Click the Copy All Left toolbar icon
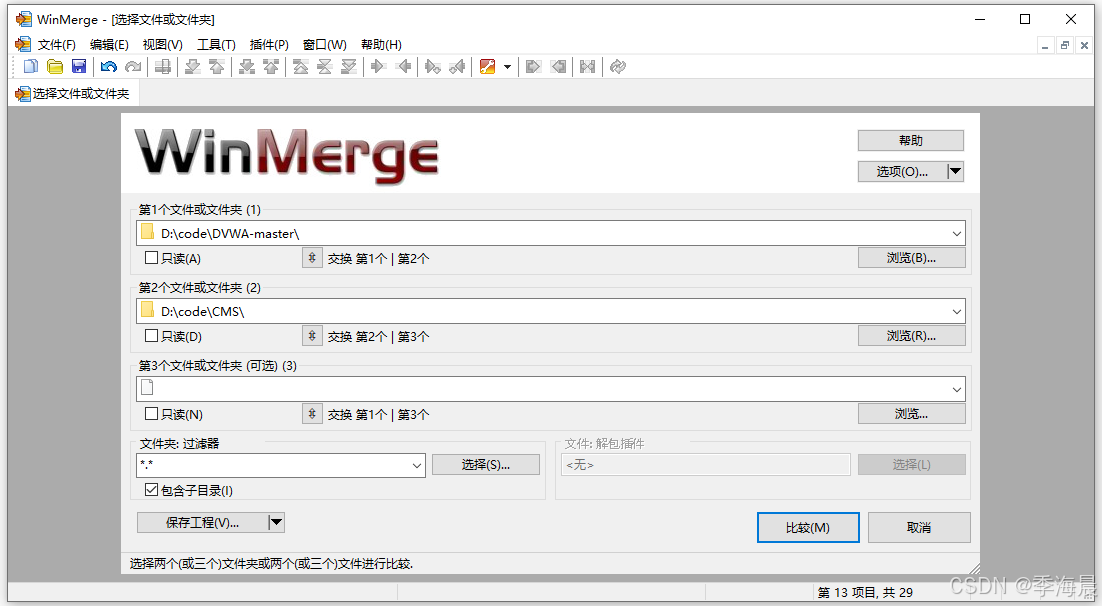 (558, 67)
